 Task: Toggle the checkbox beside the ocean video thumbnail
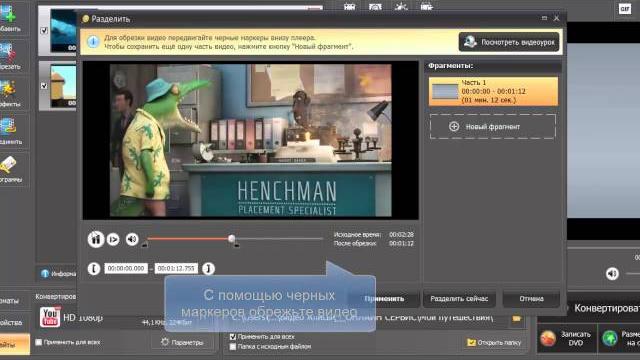tap(44, 31)
